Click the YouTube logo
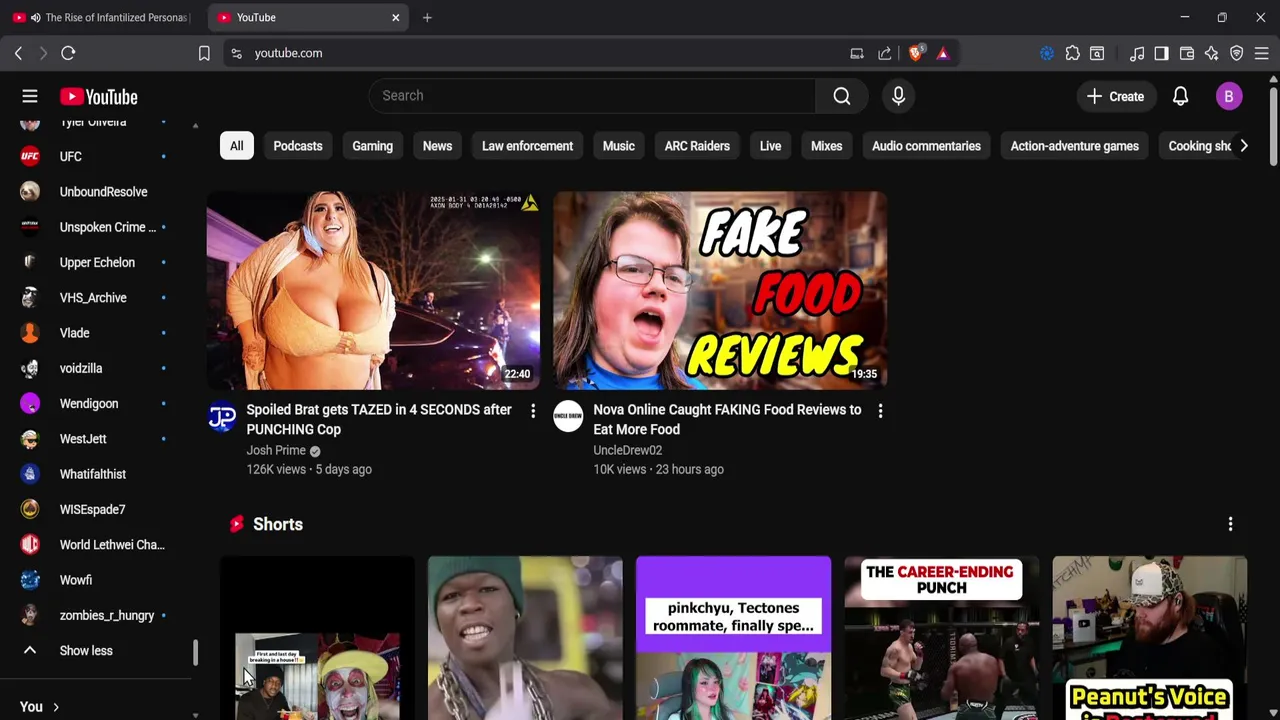Image resolution: width=1280 pixels, height=720 pixels. [x=98, y=97]
